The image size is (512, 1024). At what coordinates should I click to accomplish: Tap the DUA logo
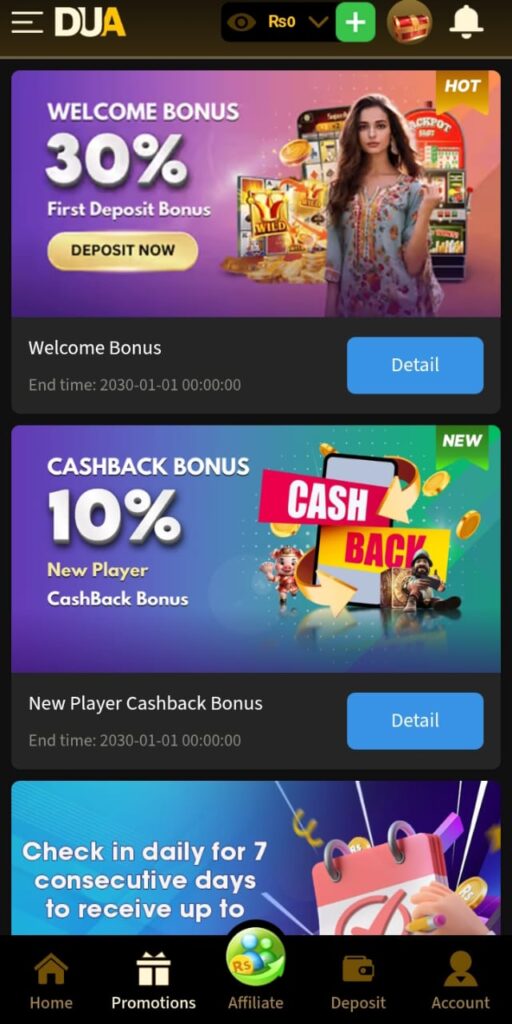(x=90, y=23)
